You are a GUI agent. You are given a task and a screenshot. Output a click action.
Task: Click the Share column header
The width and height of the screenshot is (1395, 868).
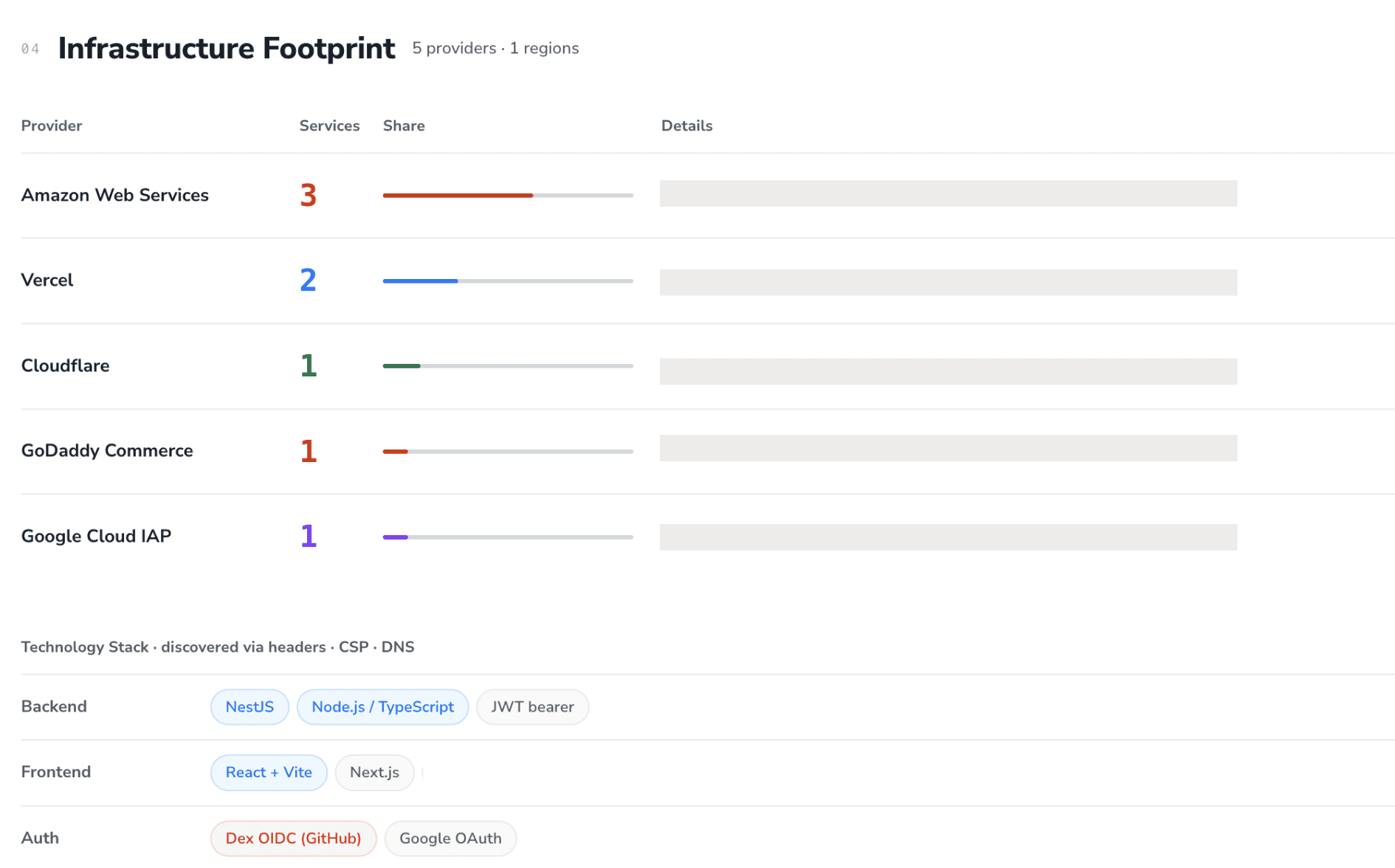404,126
